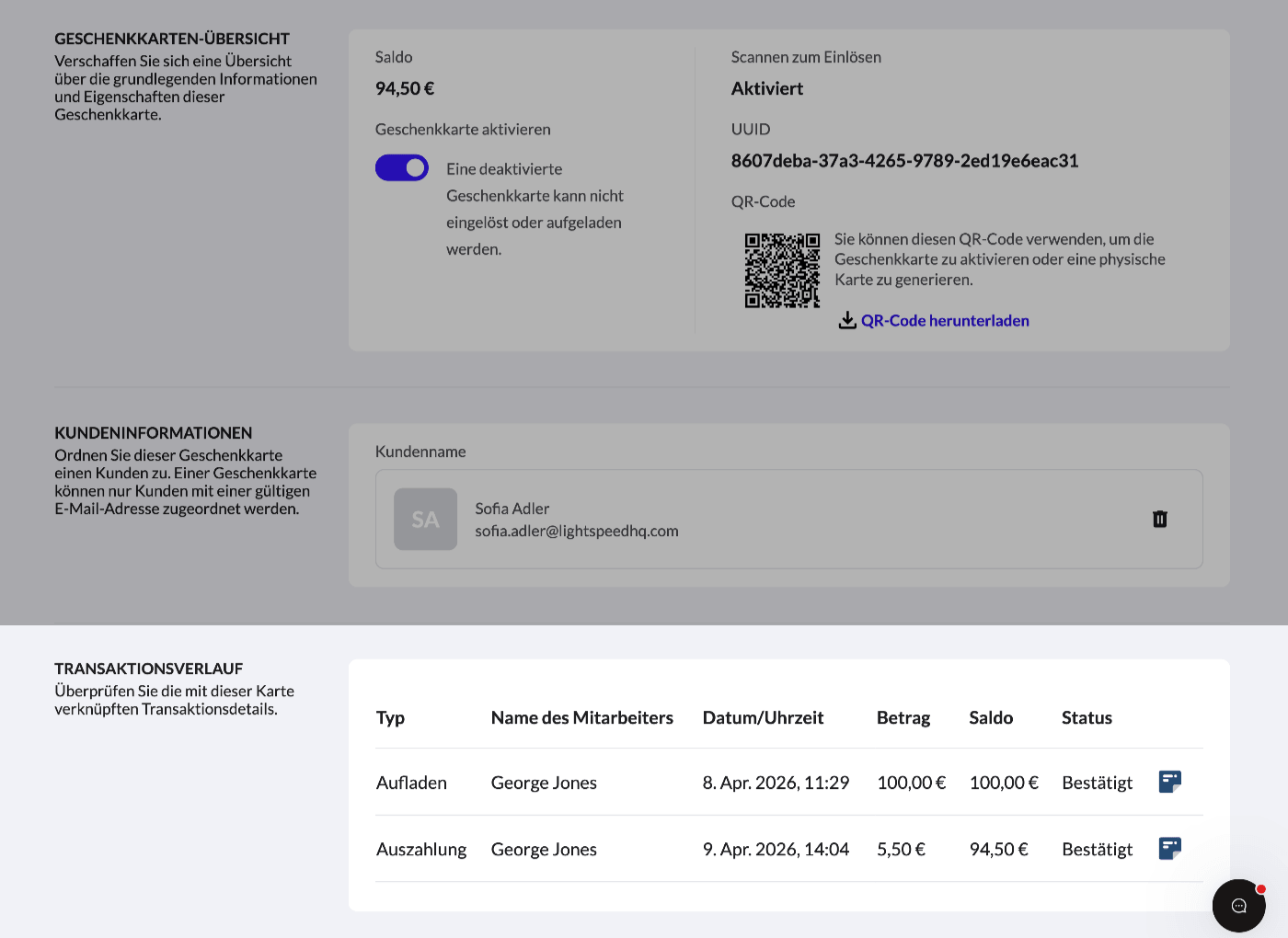Click George Jones in the Auszahlung row
This screenshot has width=1288, height=938.
(x=544, y=849)
